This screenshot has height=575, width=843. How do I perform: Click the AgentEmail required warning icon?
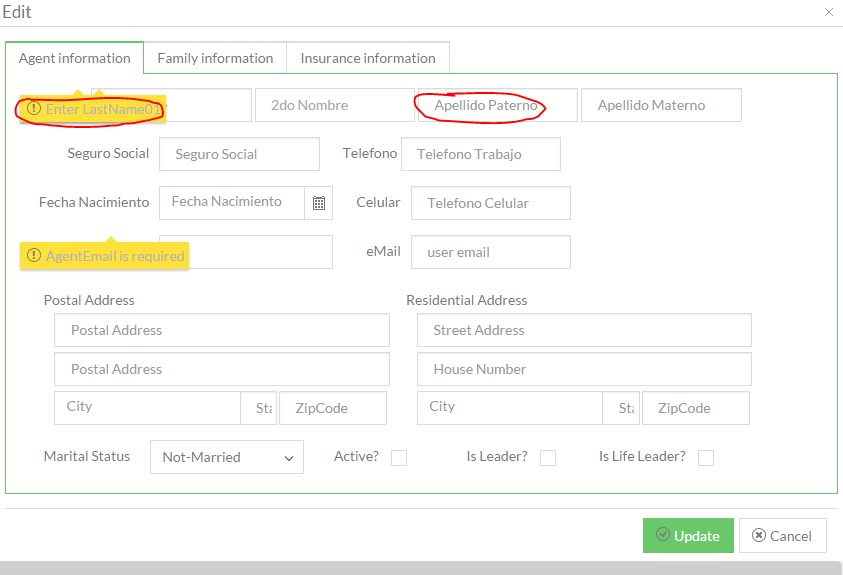(34, 256)
